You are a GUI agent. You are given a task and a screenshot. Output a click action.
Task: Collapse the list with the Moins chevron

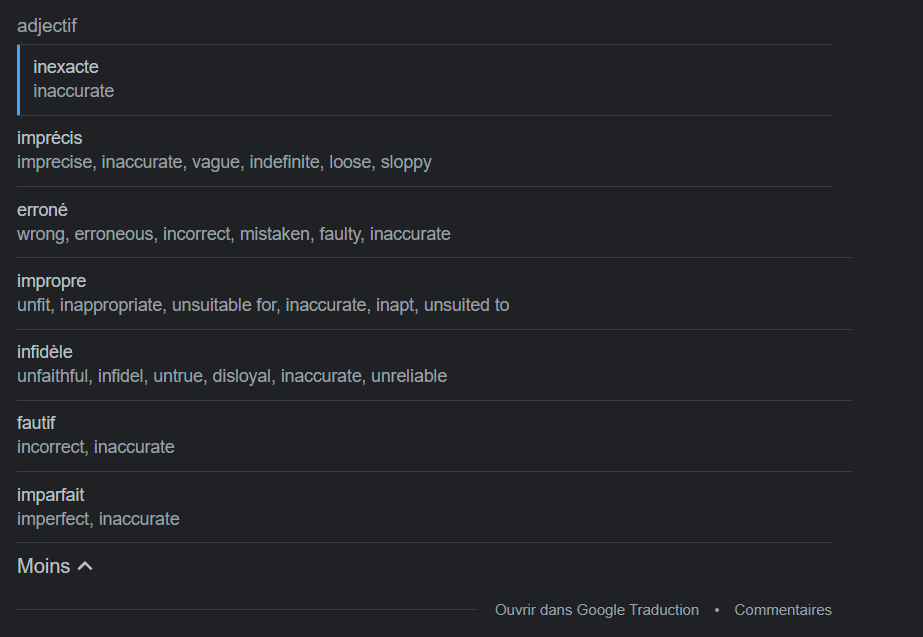(85, 566)
